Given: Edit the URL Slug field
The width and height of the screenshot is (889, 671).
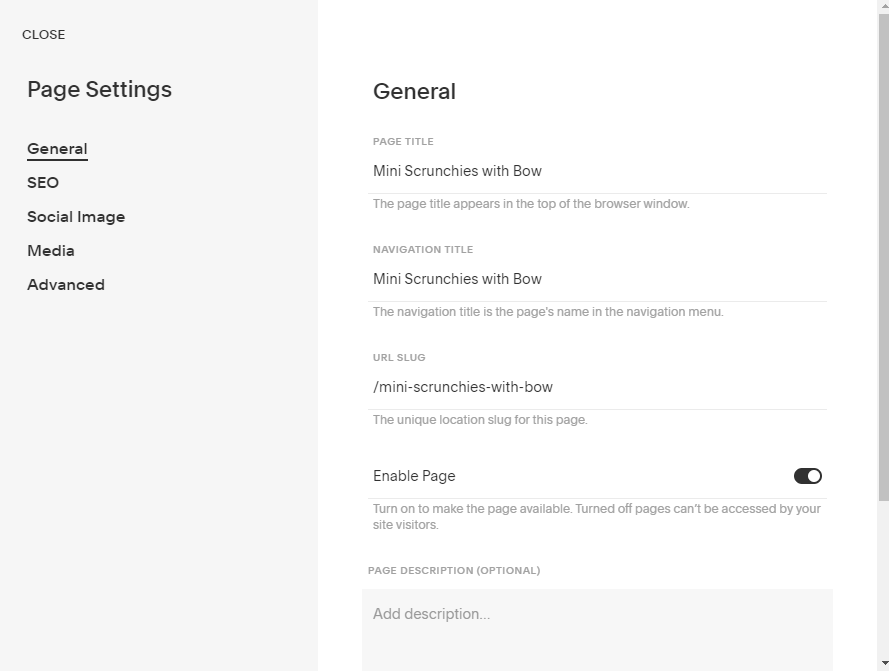Looking at the screenshot, I should point(598,387).
